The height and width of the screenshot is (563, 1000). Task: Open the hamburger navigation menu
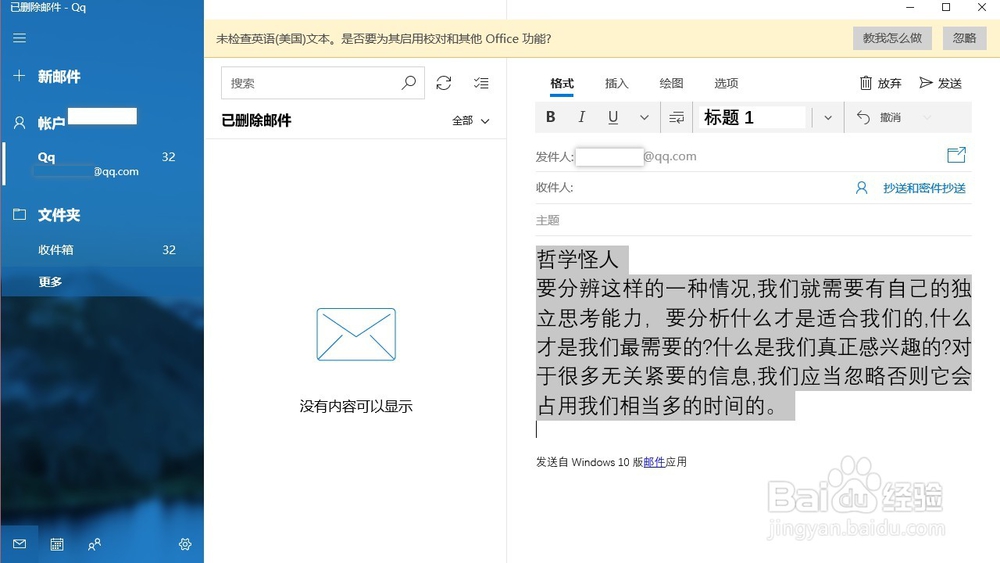click(x=20, y=38)
